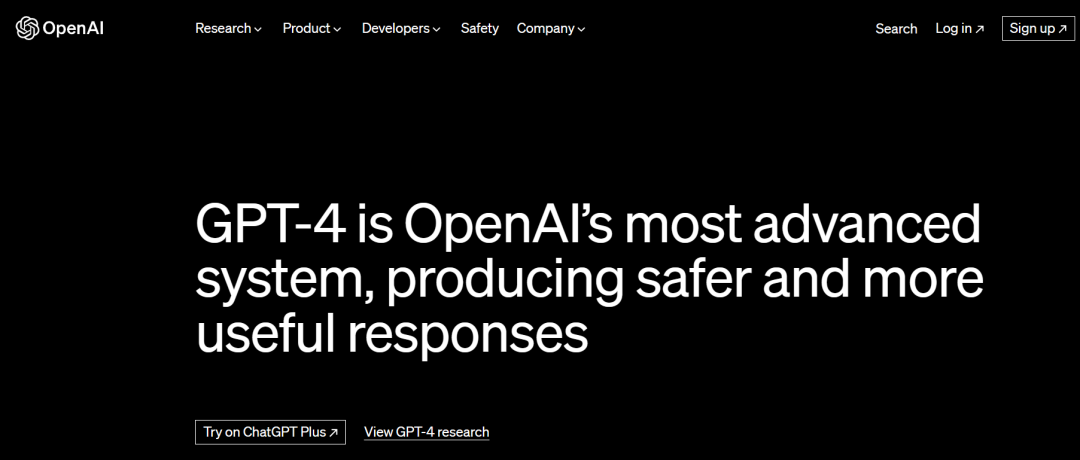This screenshot has width=1080, height=460.
Task: Open the View GPT-4 research link
Action: (426, 432)
